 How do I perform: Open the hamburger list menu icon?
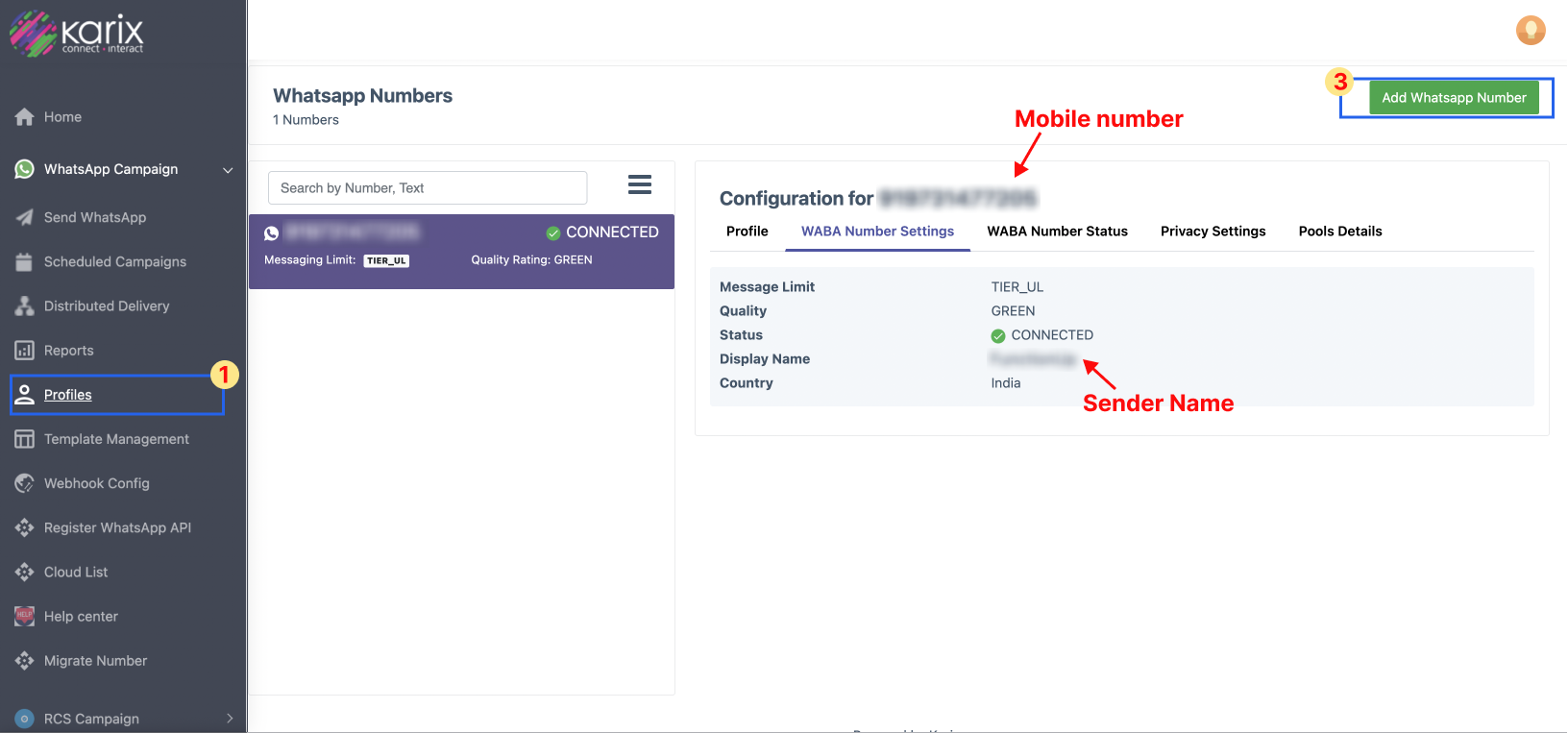click(x=640, y=184)
